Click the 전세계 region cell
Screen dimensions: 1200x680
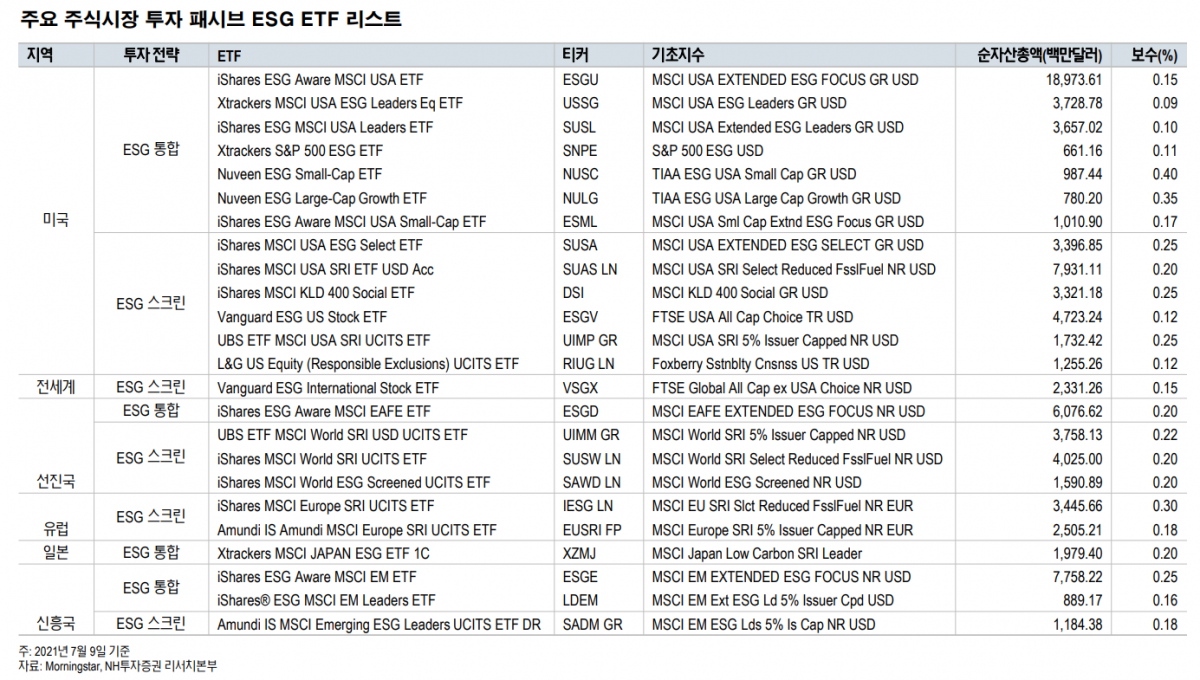(x=55, y=387)
